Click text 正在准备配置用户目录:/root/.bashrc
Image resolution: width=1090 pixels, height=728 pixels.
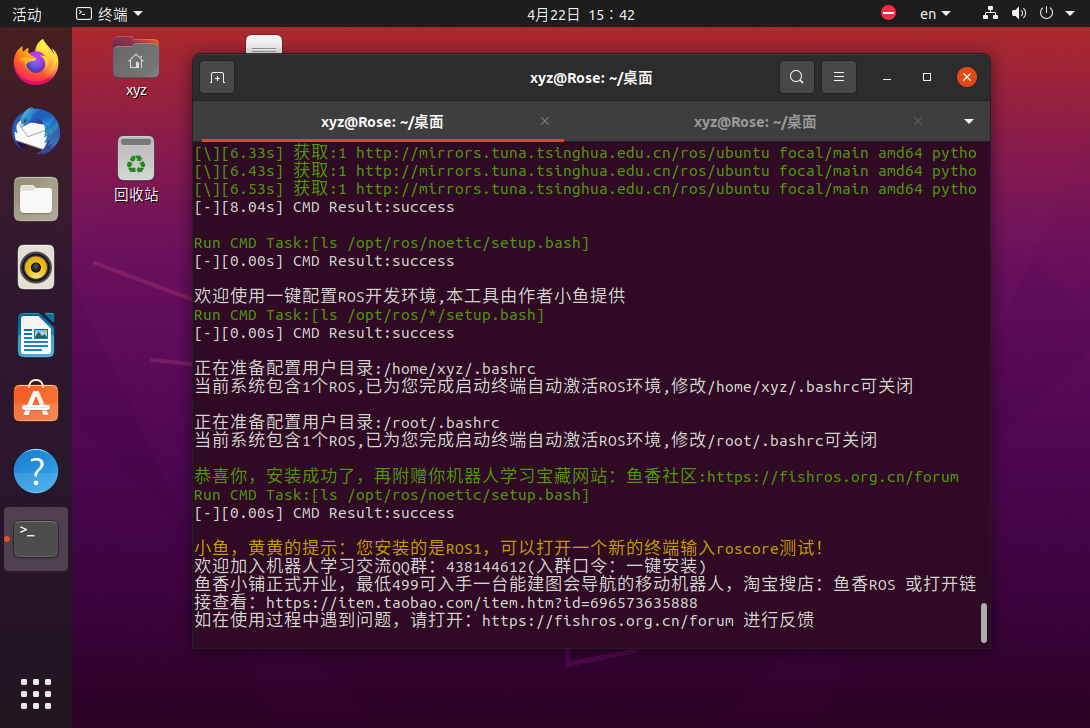point(347,423)
